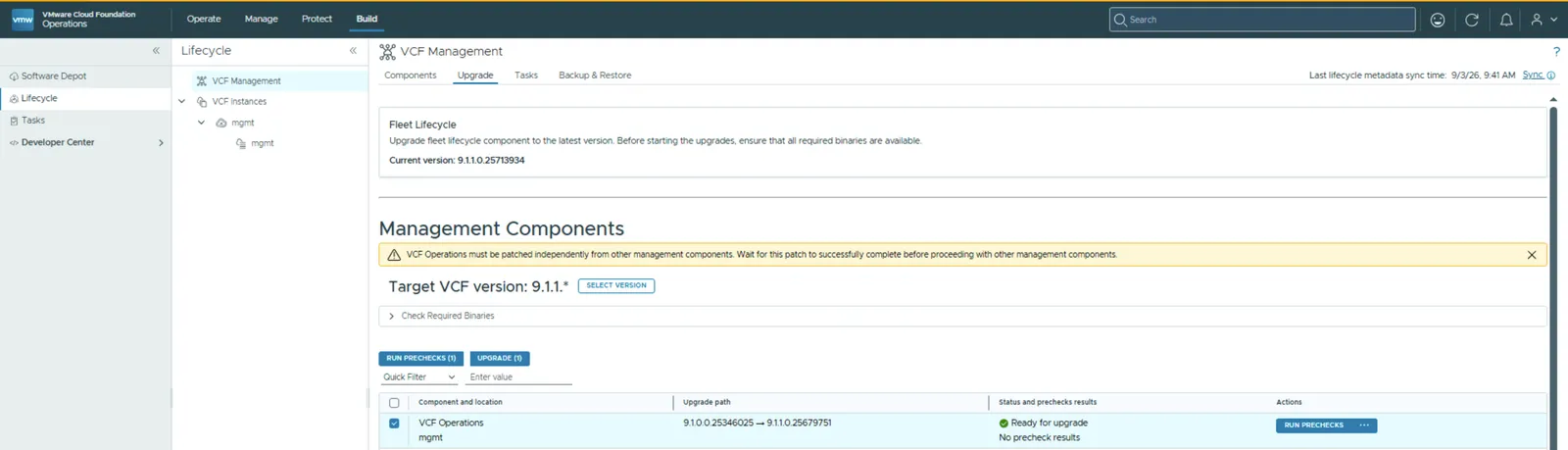
Task: Click the Enter value filter field
Action: (x=520, y=377)
